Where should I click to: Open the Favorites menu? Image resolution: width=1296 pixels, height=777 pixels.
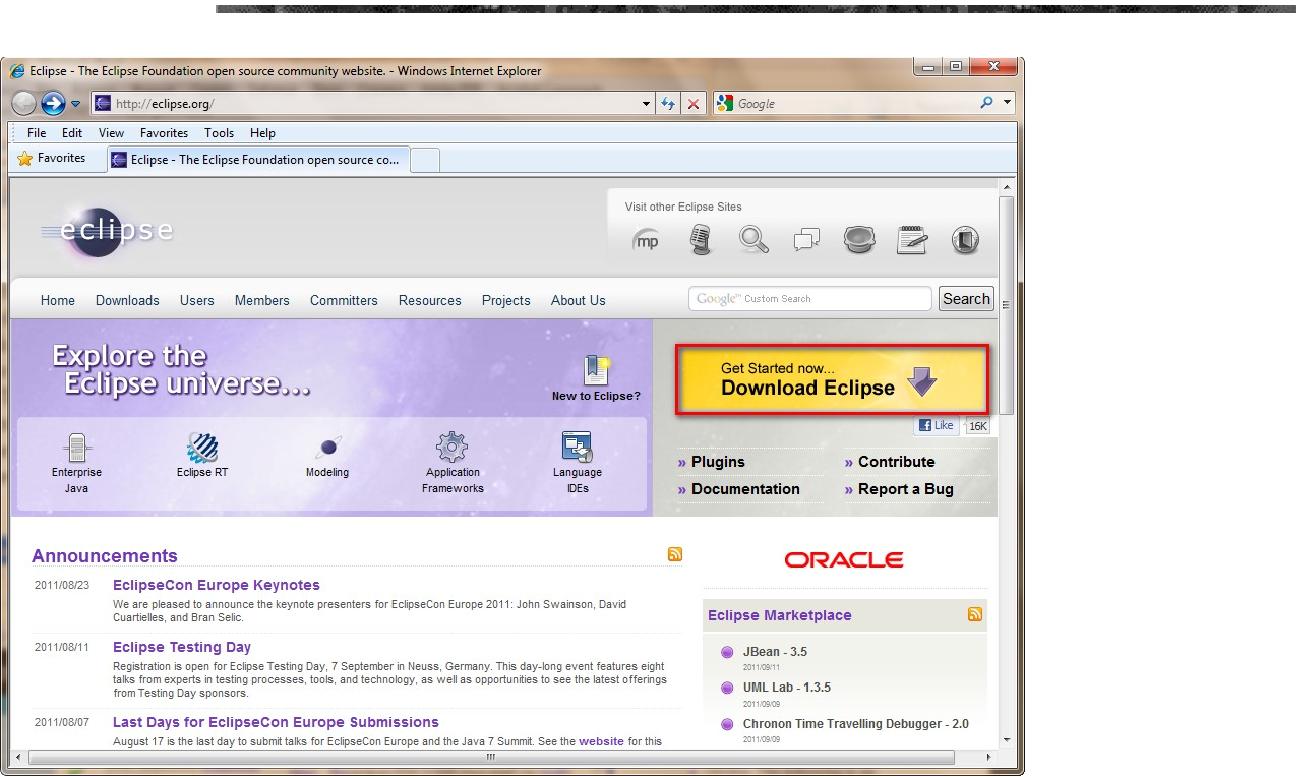click(164, 133)
